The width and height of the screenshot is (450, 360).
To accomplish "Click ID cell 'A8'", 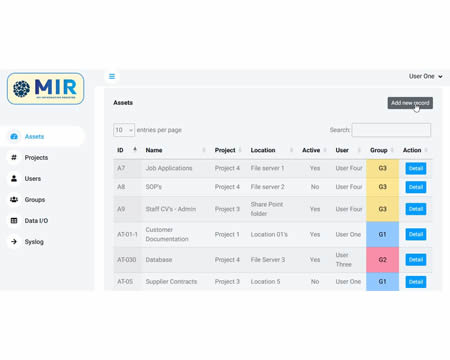I will pos(121,187).
